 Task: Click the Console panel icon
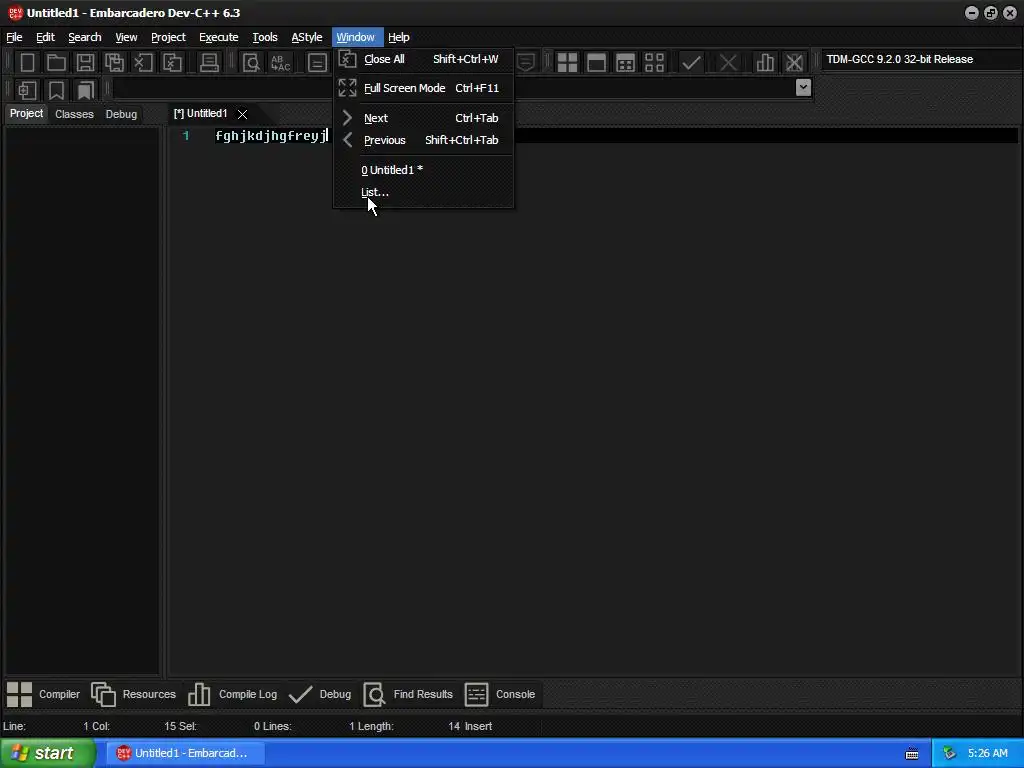click(x=476, y=694)
